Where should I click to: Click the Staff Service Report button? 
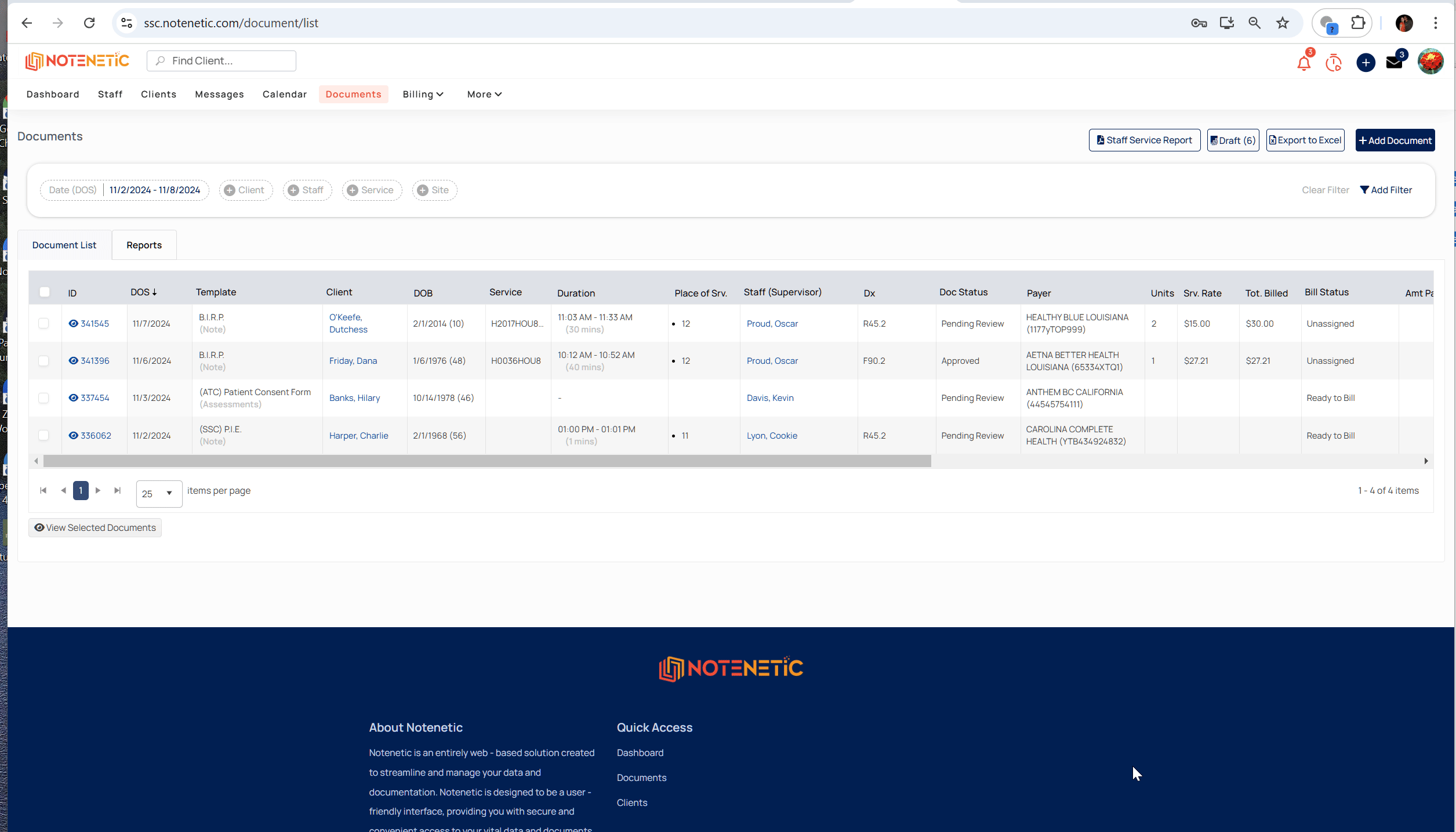click(1144, 140)
